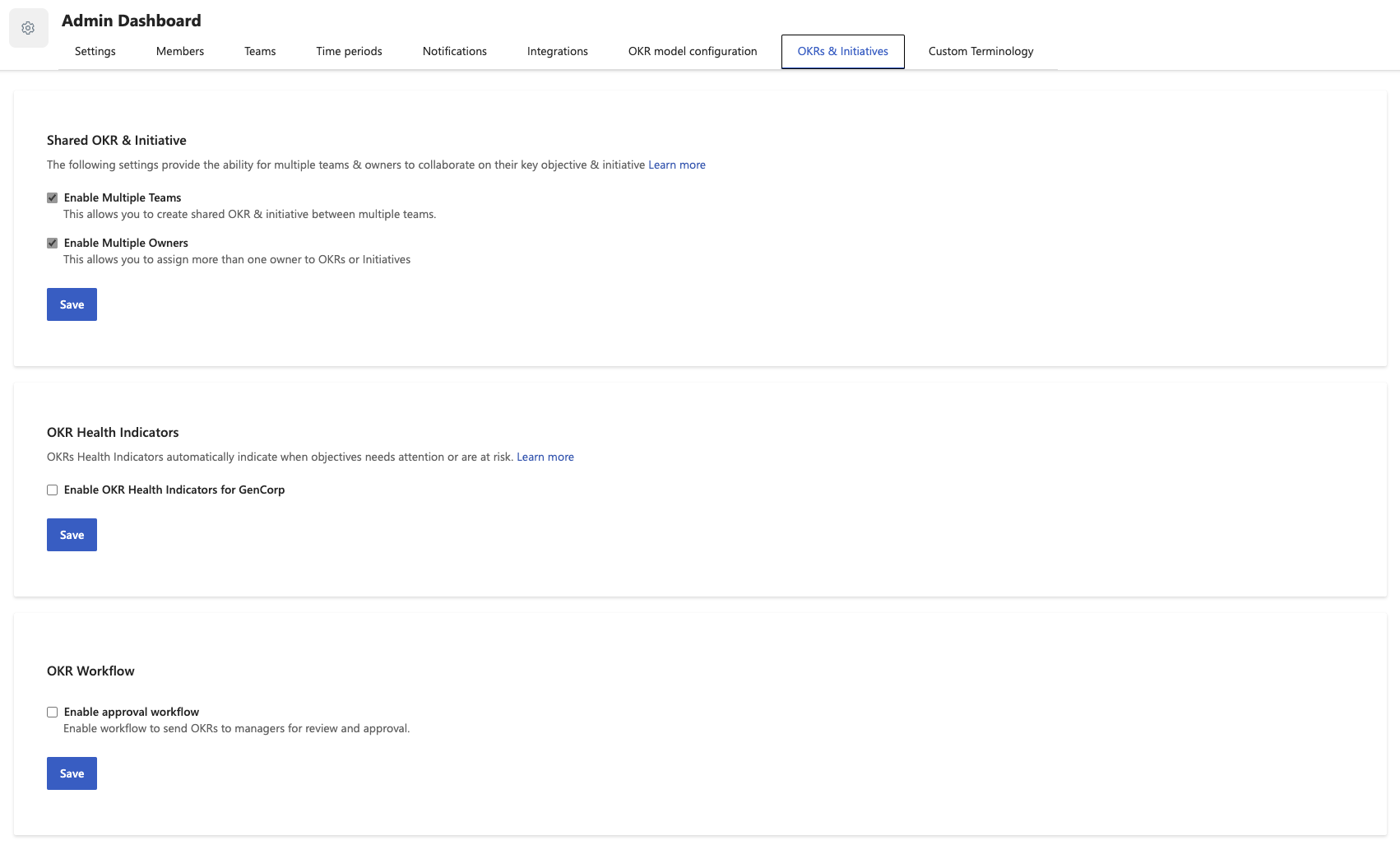
Task: Open Learn more about Shared OKR & Initiative
Action: click(676, 165)
